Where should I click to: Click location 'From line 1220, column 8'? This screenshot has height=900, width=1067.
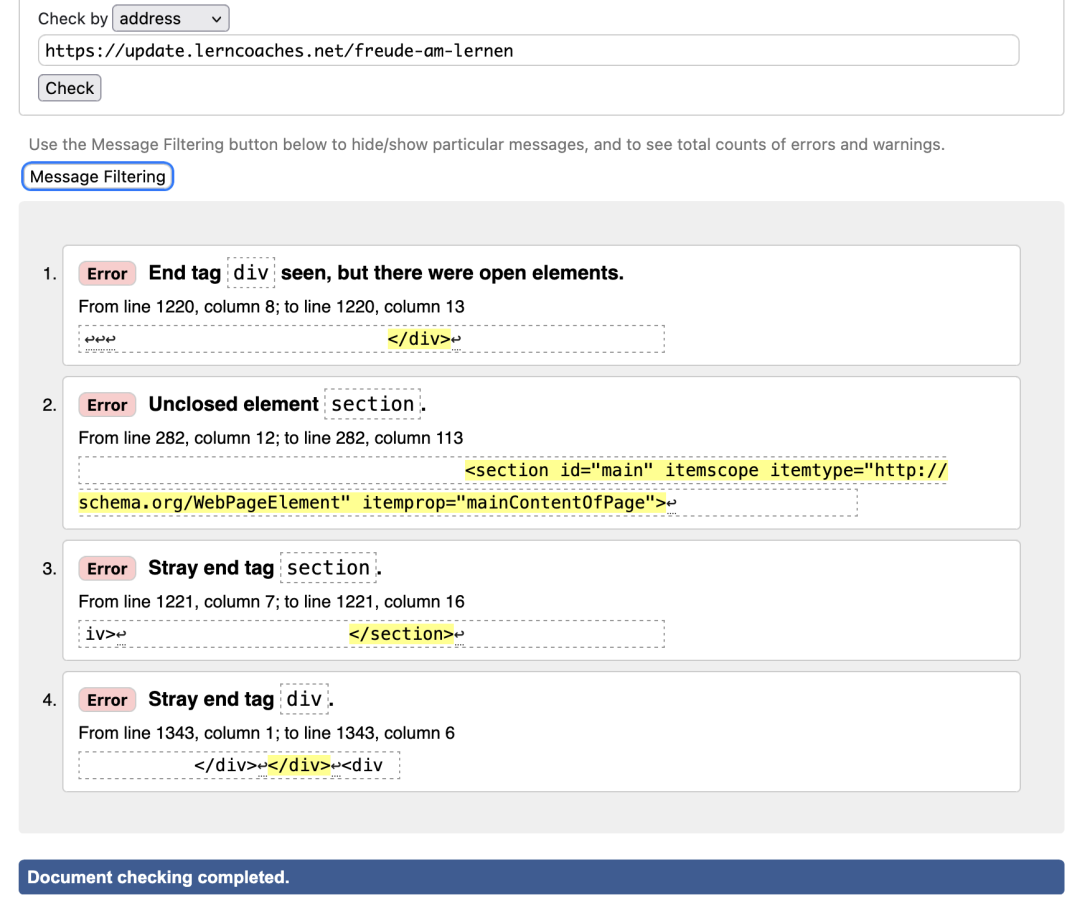coord(271,306)
